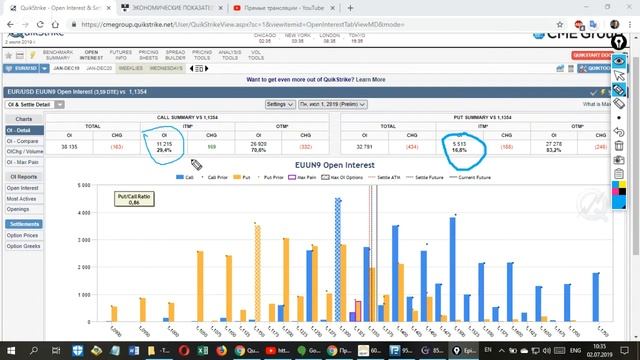Toggle the Max Pain legend item
This screenshot has height=360, width=640.
[x=302, y=178]
